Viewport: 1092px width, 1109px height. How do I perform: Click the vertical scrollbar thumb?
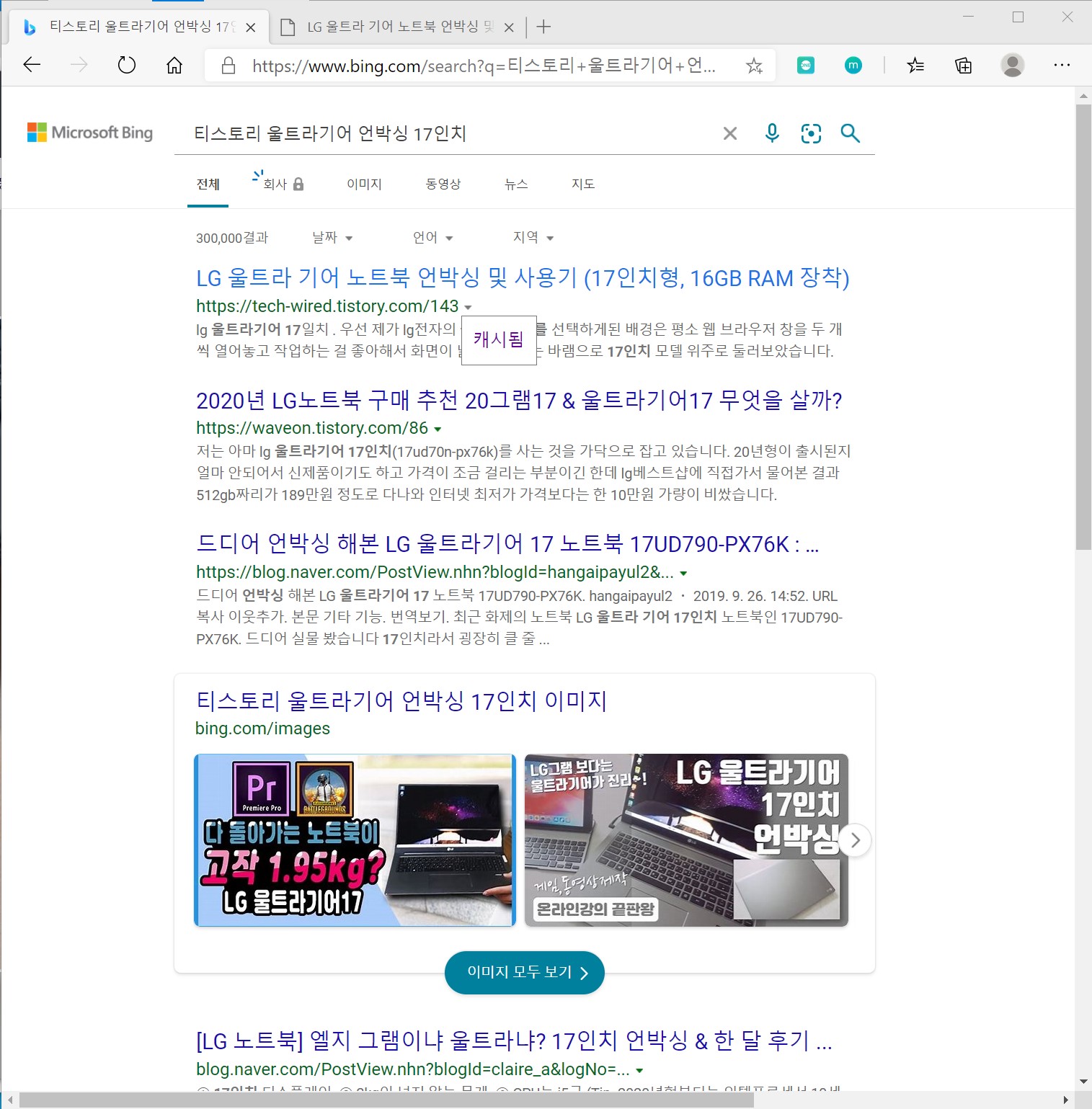1083,327
